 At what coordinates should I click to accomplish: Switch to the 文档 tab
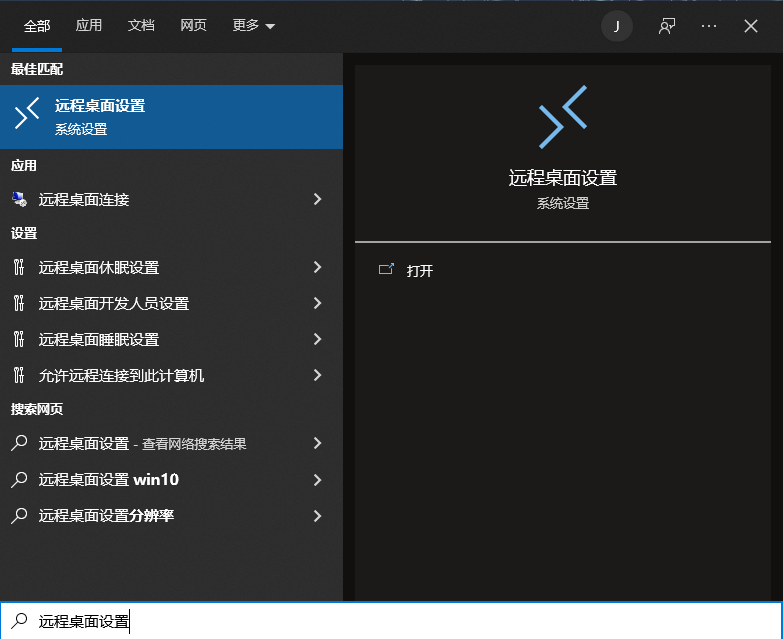click(x=141, y=25)
